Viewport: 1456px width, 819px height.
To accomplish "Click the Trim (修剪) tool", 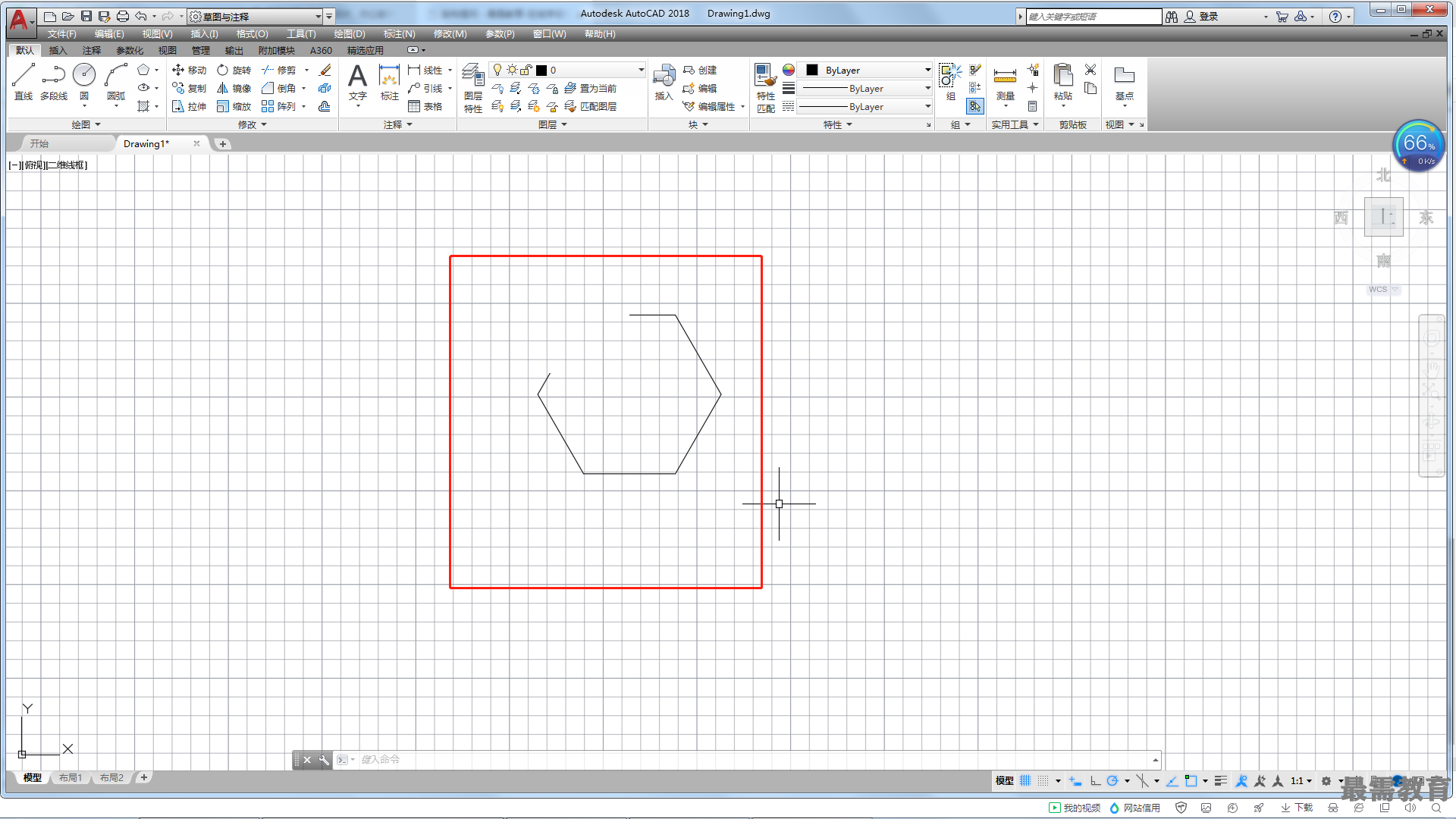I will coord(279,70).
